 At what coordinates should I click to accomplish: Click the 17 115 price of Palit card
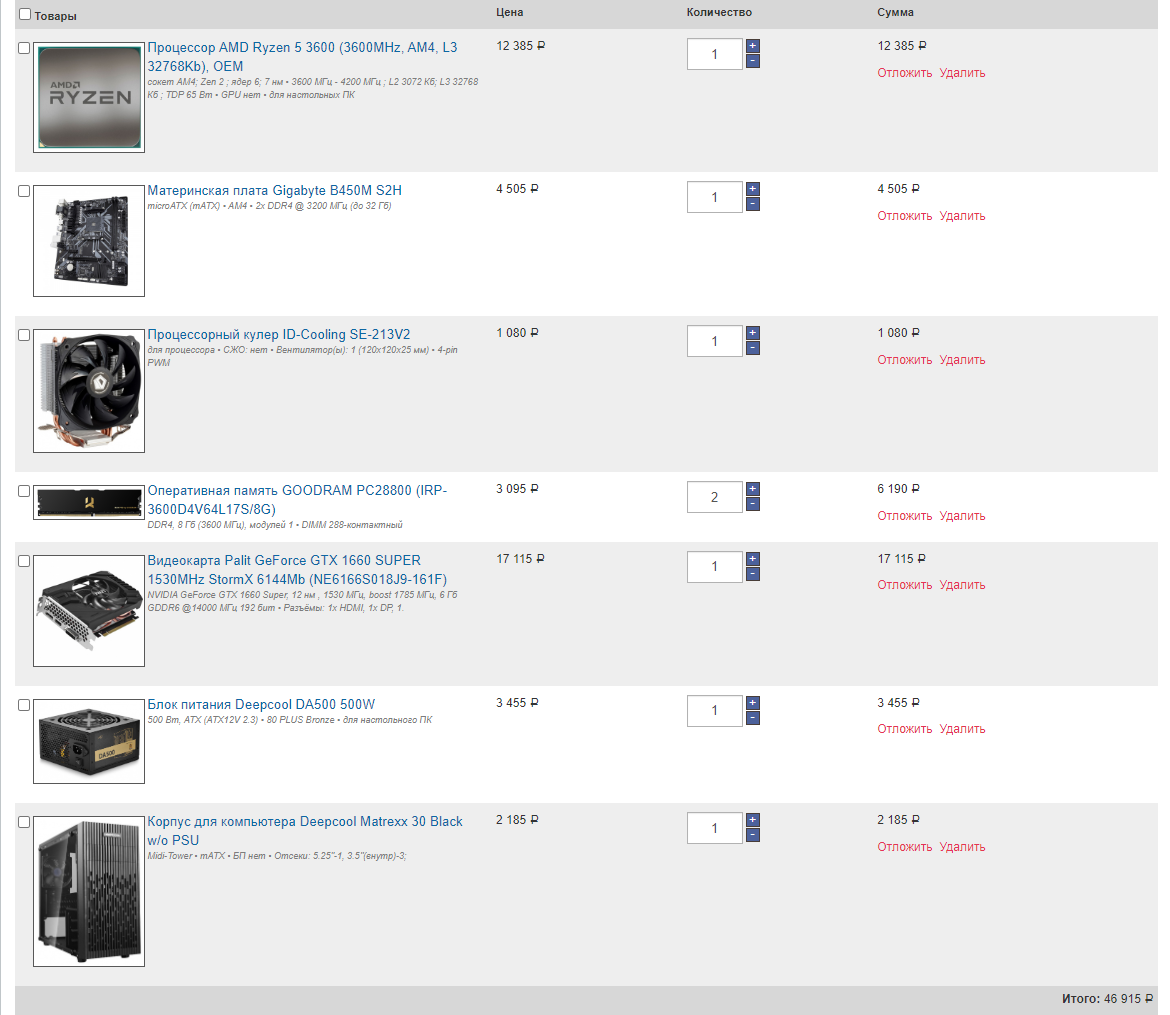click(x=520, y=559)
